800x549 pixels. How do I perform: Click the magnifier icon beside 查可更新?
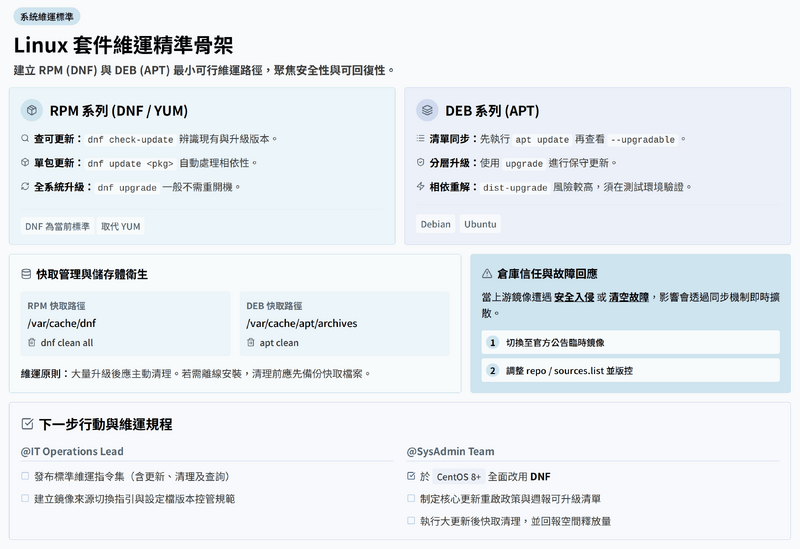pyautogui.click(x=25, y=139)
